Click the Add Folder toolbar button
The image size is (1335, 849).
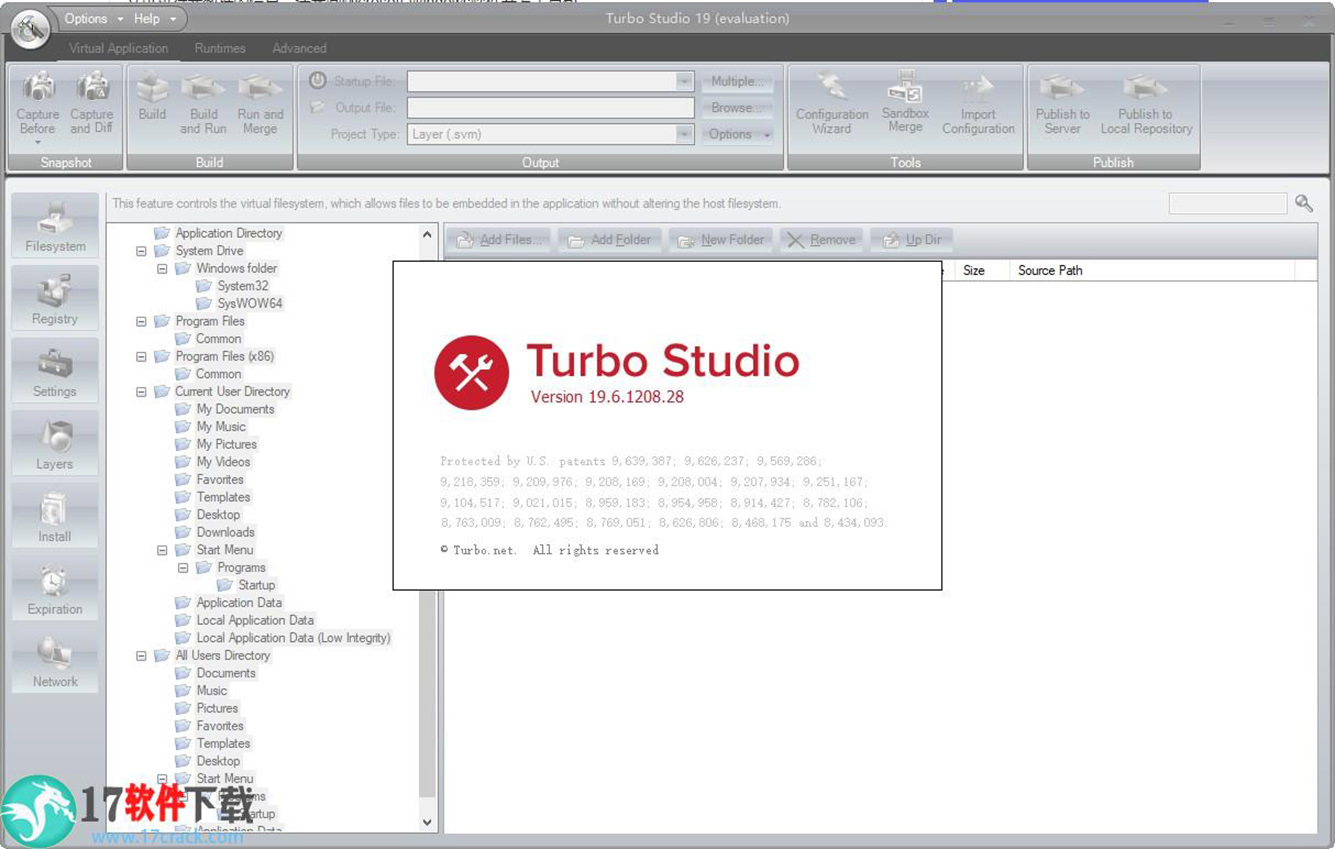[x=609, y=240]
